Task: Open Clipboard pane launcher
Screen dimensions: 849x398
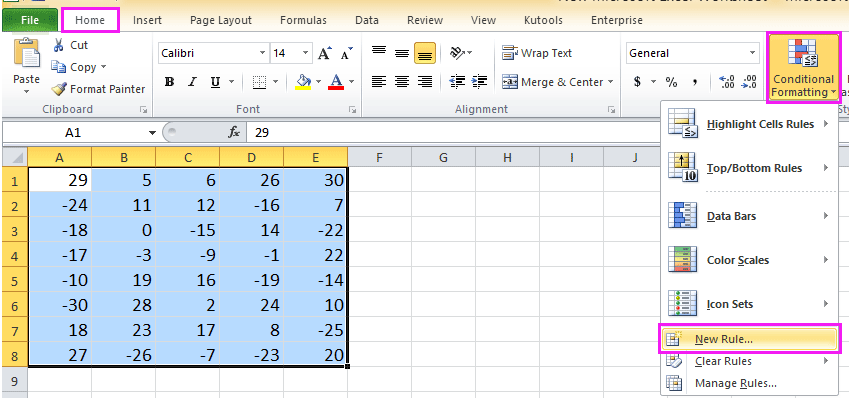Action: (x=143, y=110)
